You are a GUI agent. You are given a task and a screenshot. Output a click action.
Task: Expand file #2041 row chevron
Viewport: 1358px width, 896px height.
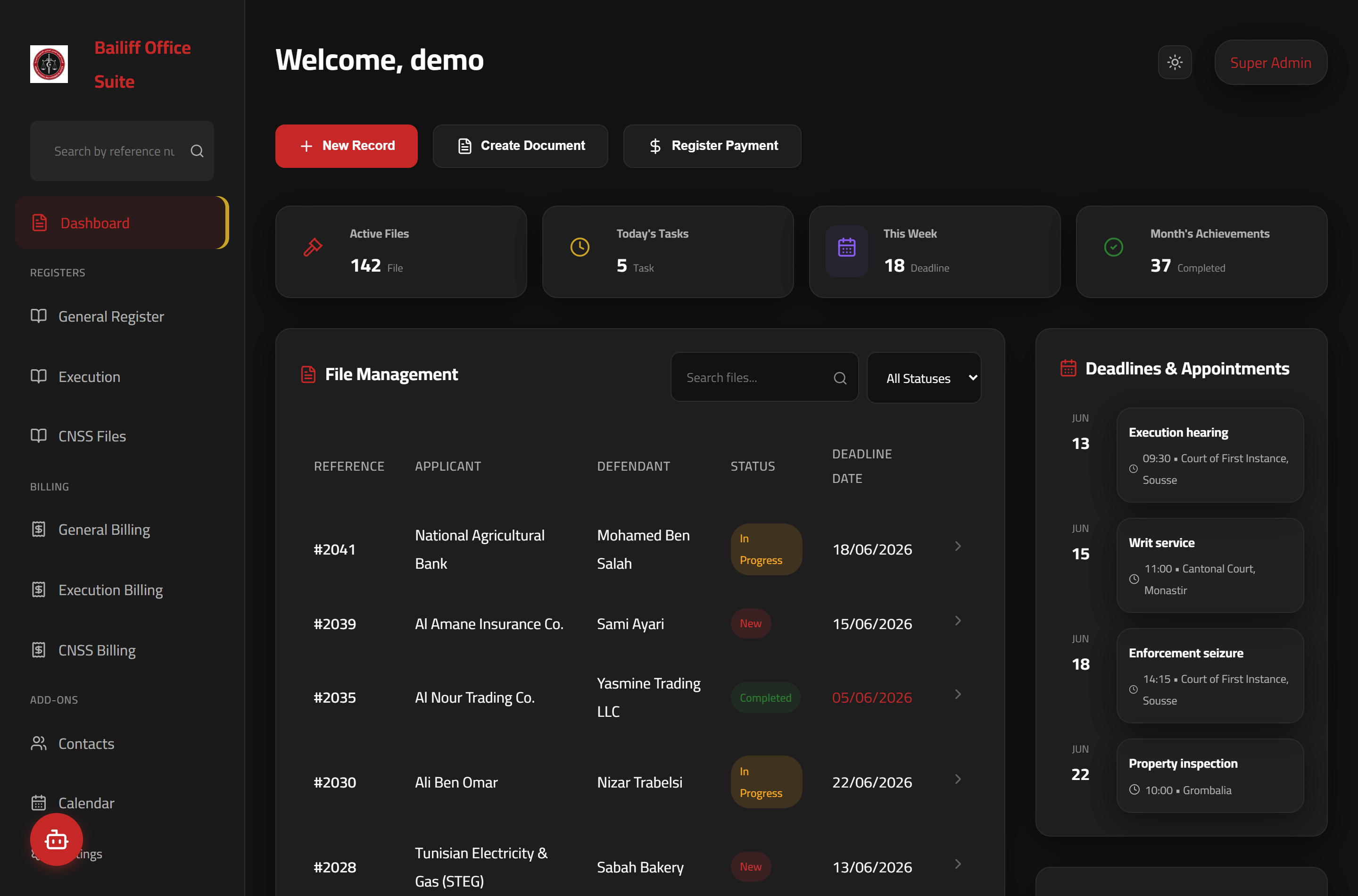point(958,546)
